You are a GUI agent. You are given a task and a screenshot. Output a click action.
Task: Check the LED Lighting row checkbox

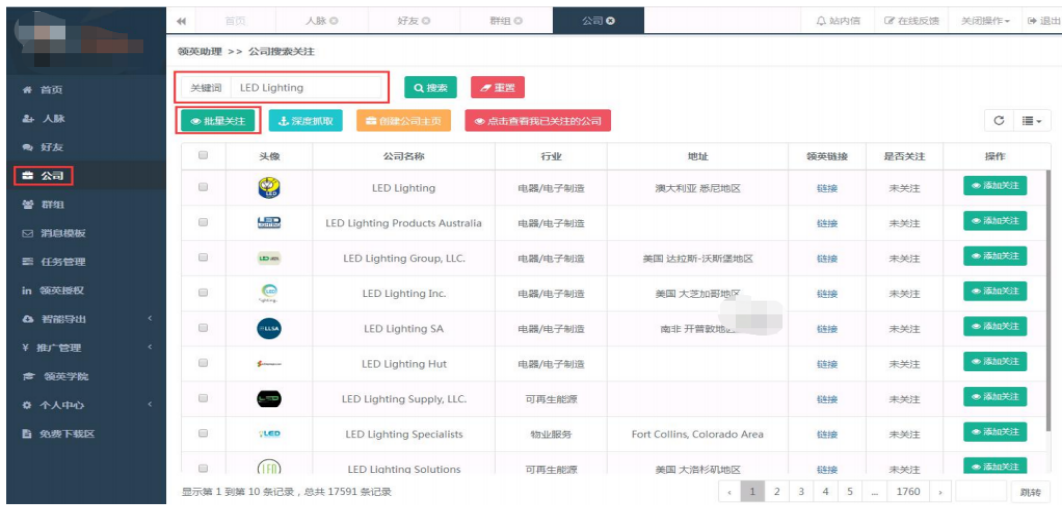[x=203, y=188]
